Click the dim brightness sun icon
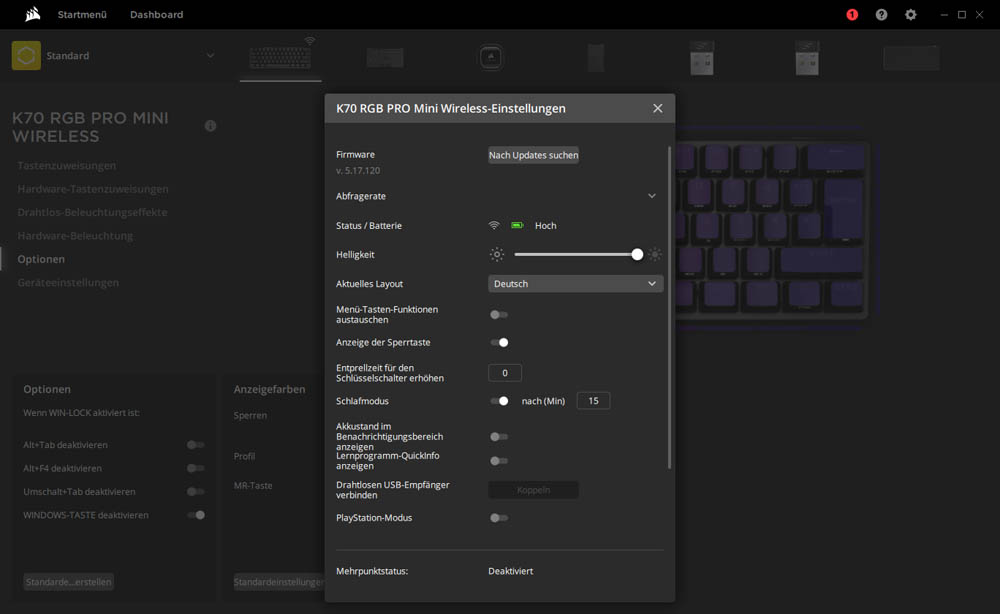The image size is (1000, 614). click(497, 254)
